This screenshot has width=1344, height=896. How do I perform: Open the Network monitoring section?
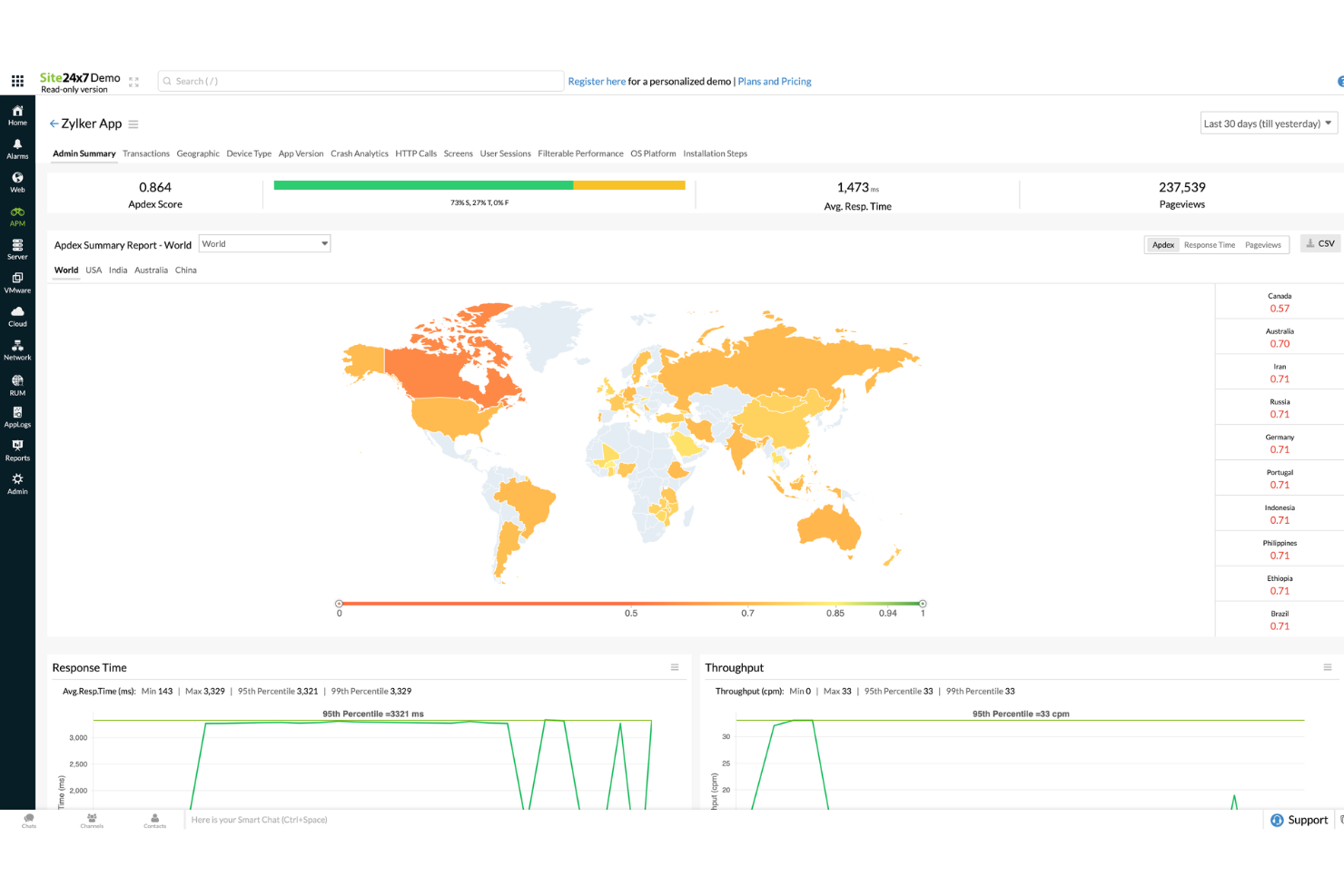click(17, 350)
